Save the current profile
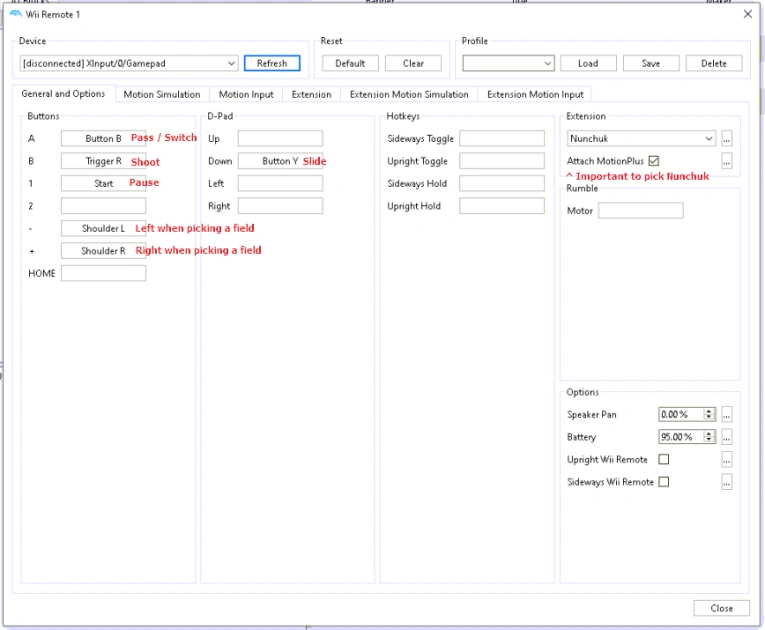 [651, 63]
